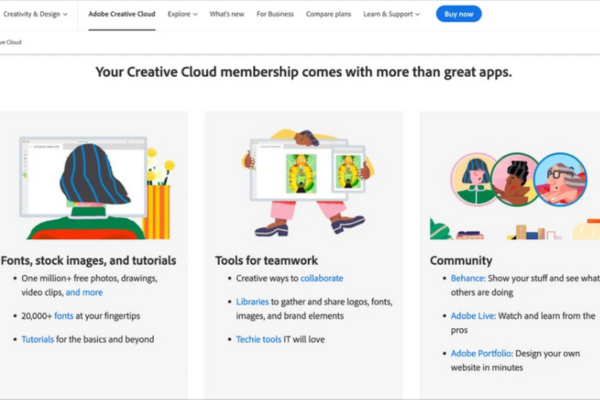Open the Creativity & Design dropdown
The height and width of the screenshot is (400, 600).
[x=34, y=14]
